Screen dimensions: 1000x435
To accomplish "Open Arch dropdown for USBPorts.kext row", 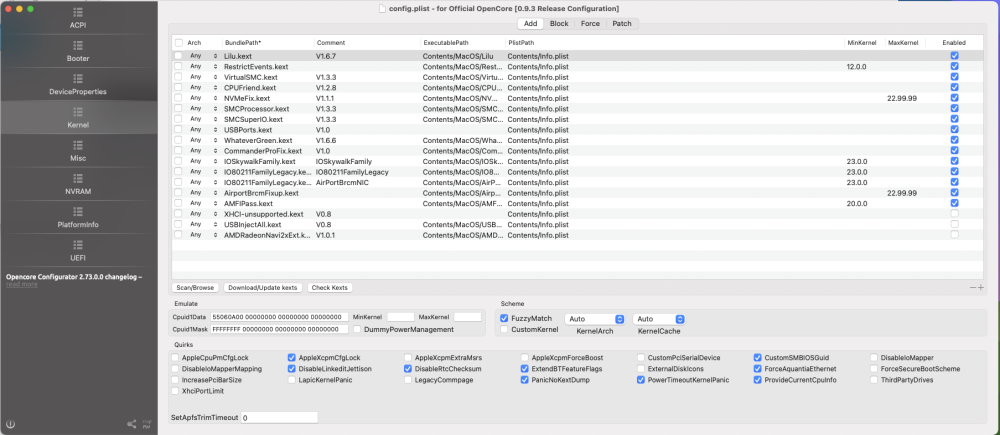I will tap(203, 129).
